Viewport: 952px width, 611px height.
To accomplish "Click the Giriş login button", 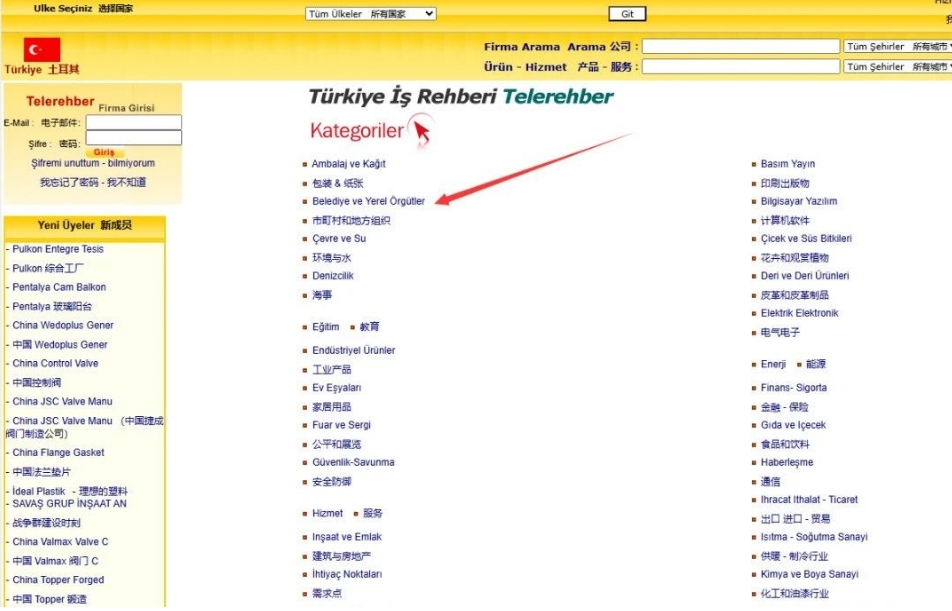I will [x=104, y=152].
